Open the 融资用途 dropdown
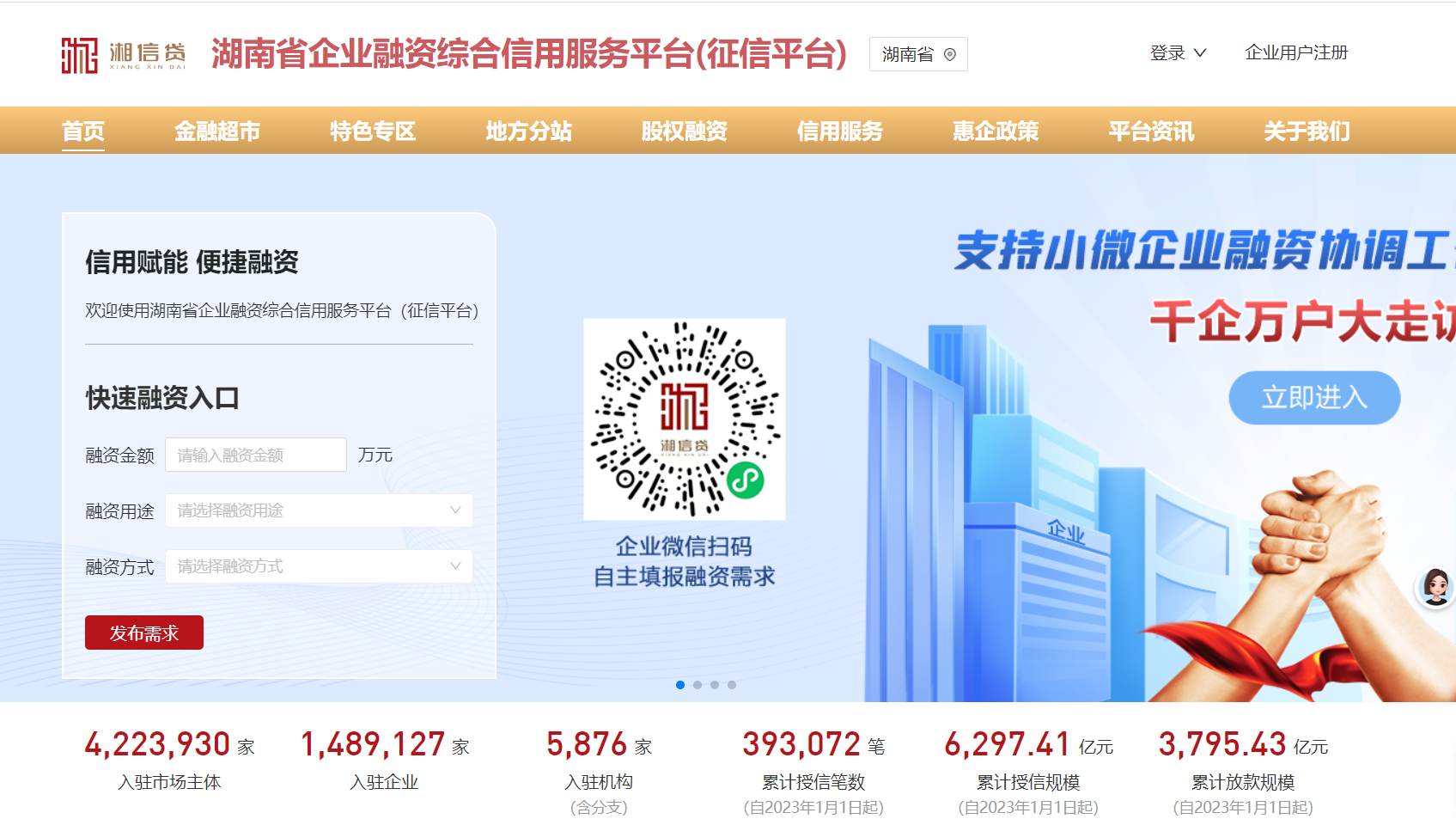The height and width of the screenshot is (819, 1456). coord(319,510)
